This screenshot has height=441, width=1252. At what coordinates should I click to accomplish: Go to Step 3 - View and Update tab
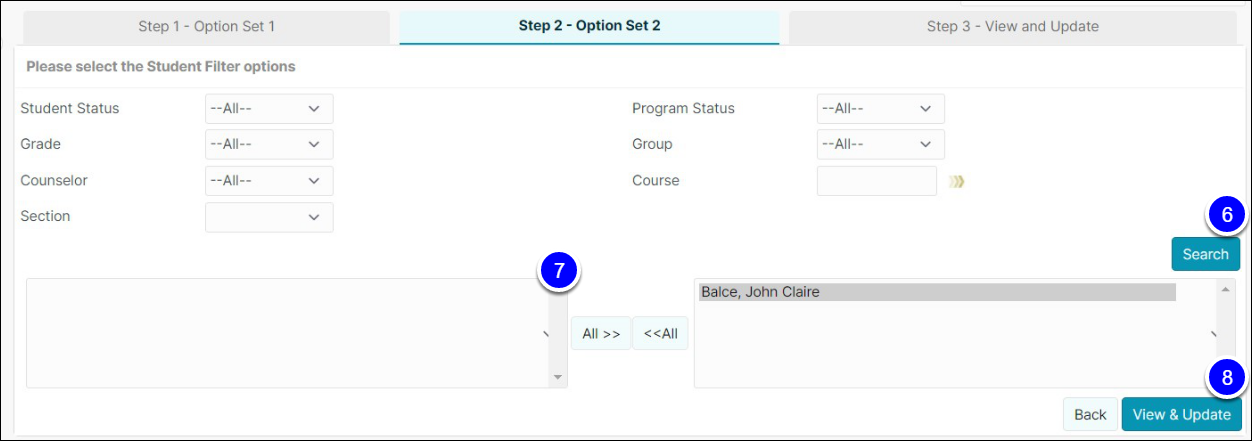click(1013, 27)
